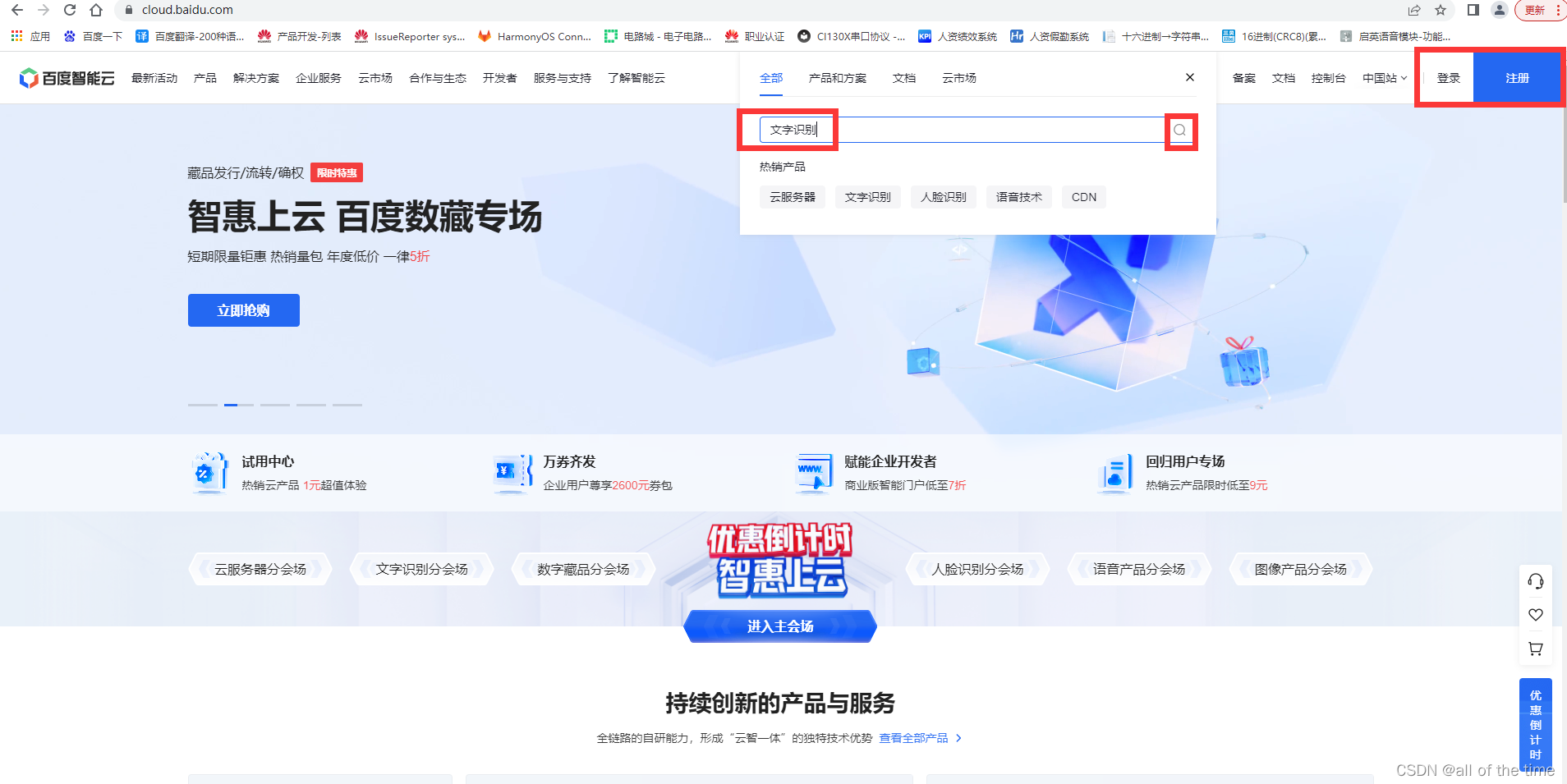
Task: Open the 控制台 link
Action: pyautogui.click(x=1329, y=78)
